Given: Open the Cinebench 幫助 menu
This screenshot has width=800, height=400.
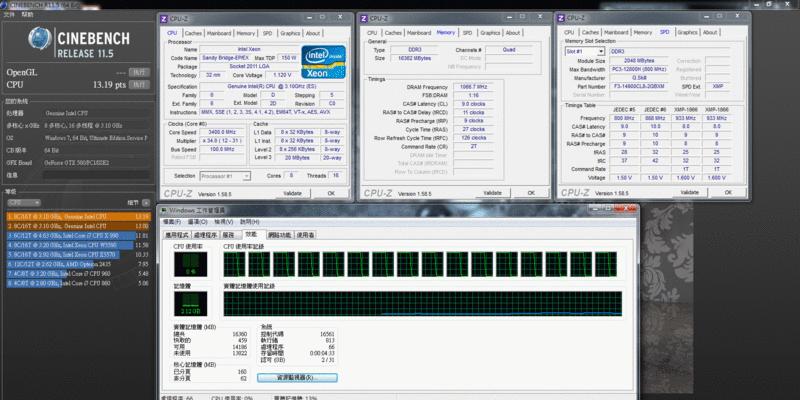Looking at the screenshot, I should [27, 15].
